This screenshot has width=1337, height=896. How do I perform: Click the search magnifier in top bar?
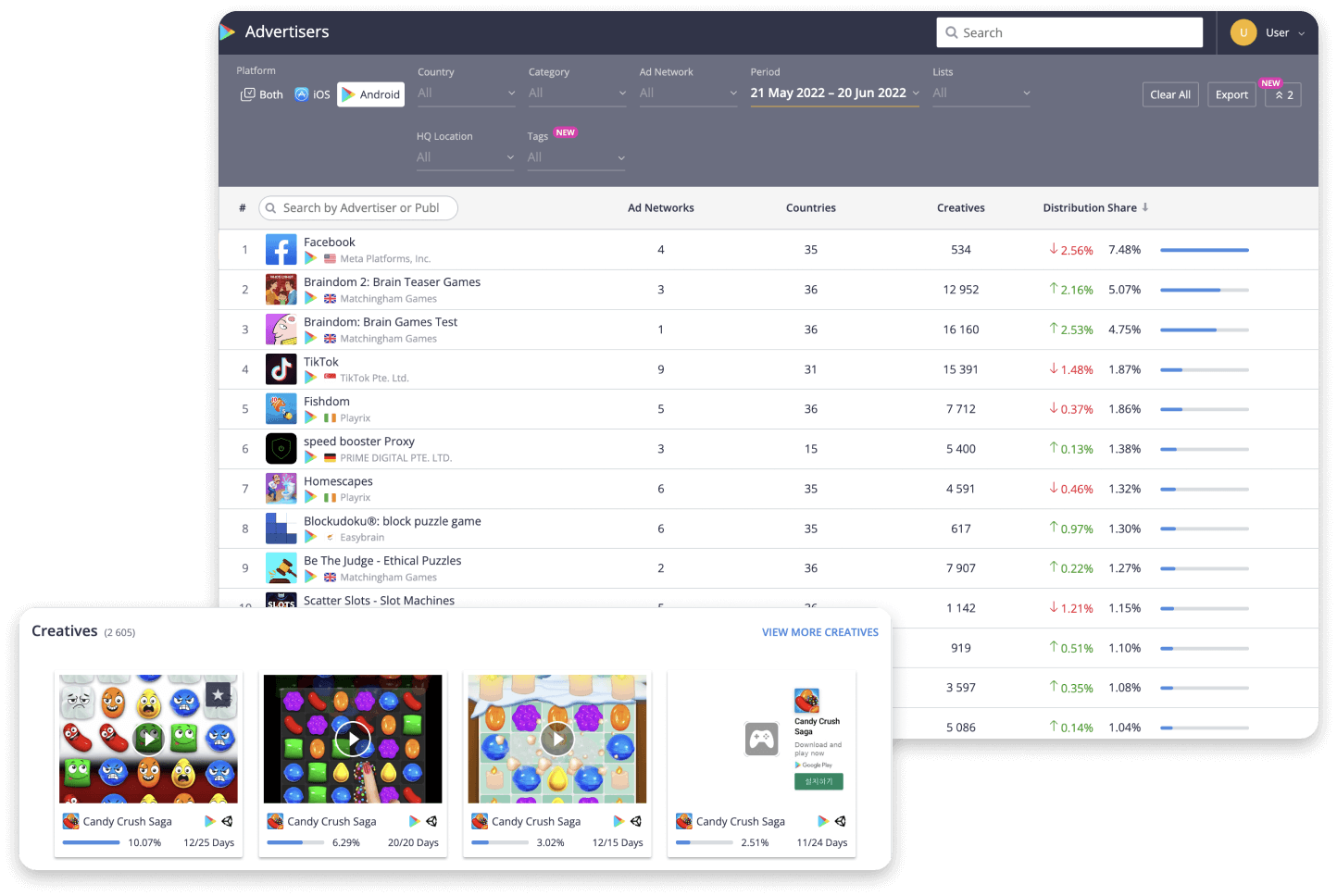pos(952,32)
